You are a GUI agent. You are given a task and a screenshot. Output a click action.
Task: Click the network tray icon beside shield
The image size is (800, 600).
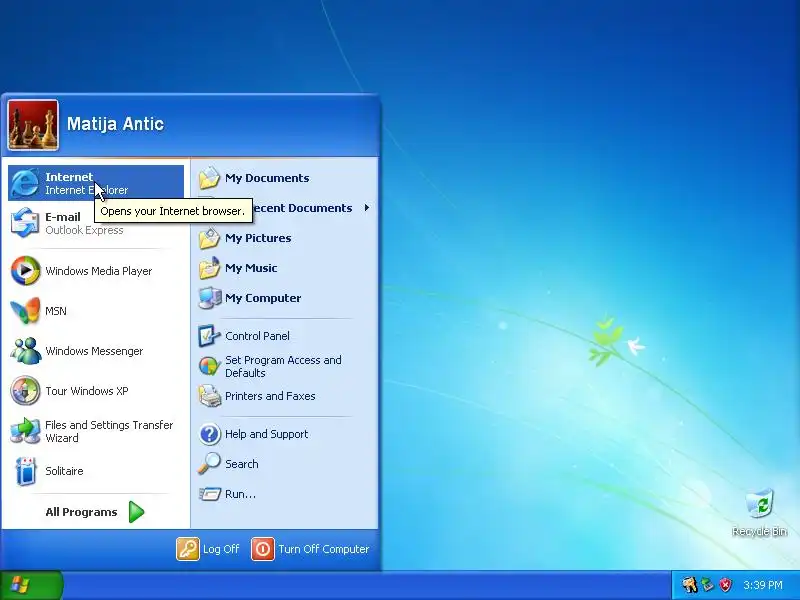click(x=708, y=585)
